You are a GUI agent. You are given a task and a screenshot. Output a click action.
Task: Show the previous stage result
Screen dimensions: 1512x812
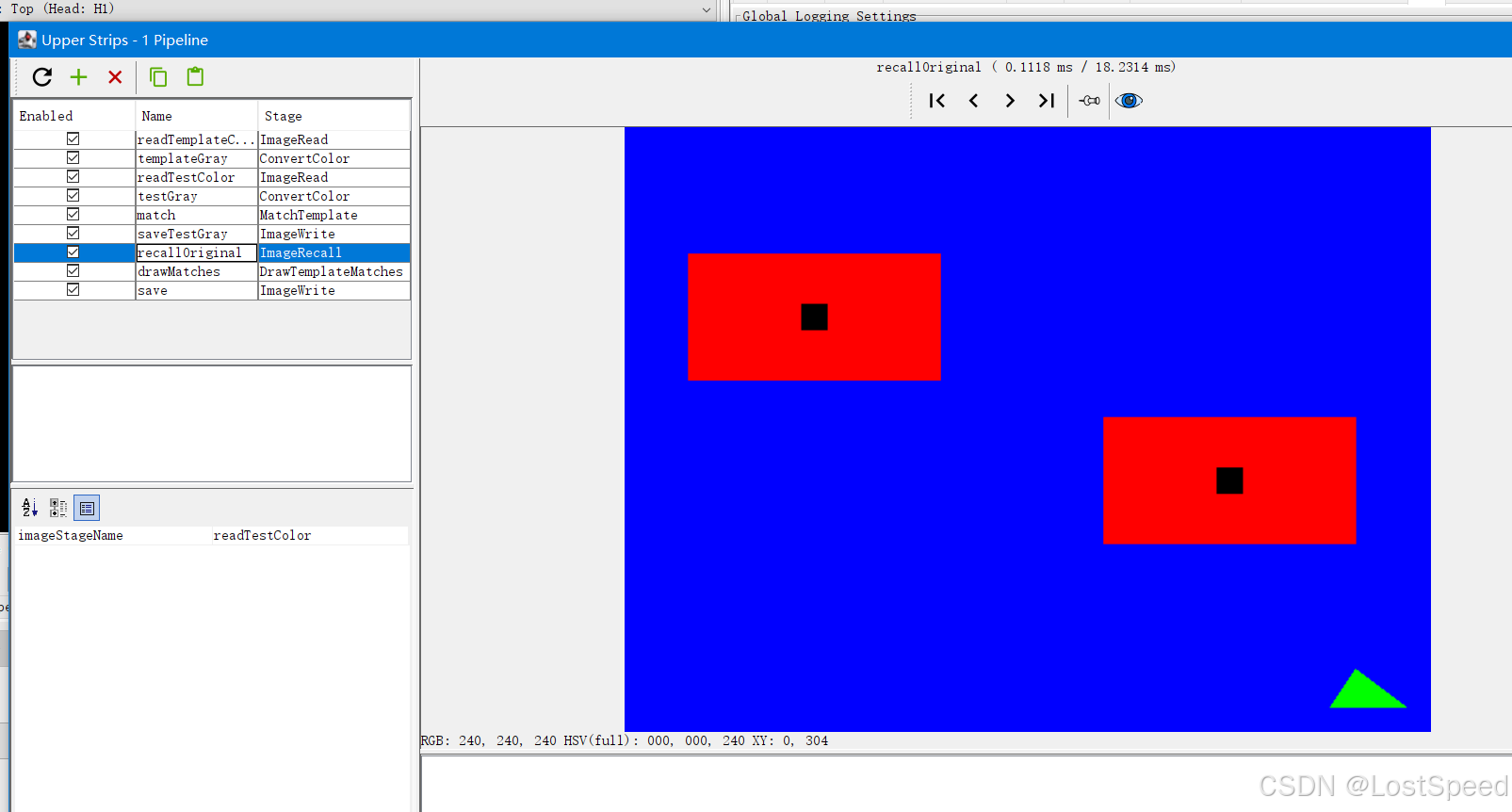(x=973, y=101)
